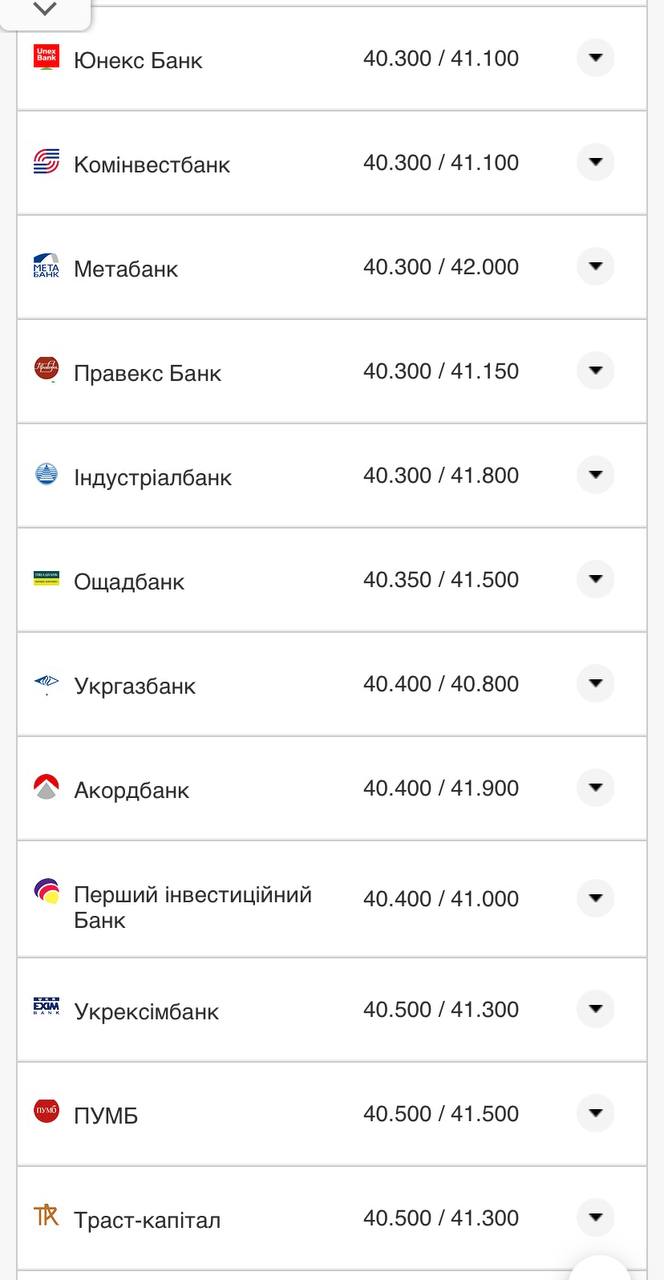Click the Ощадбанк logo icon
This screenshot has width=664, height=1280.
(46, 579)
